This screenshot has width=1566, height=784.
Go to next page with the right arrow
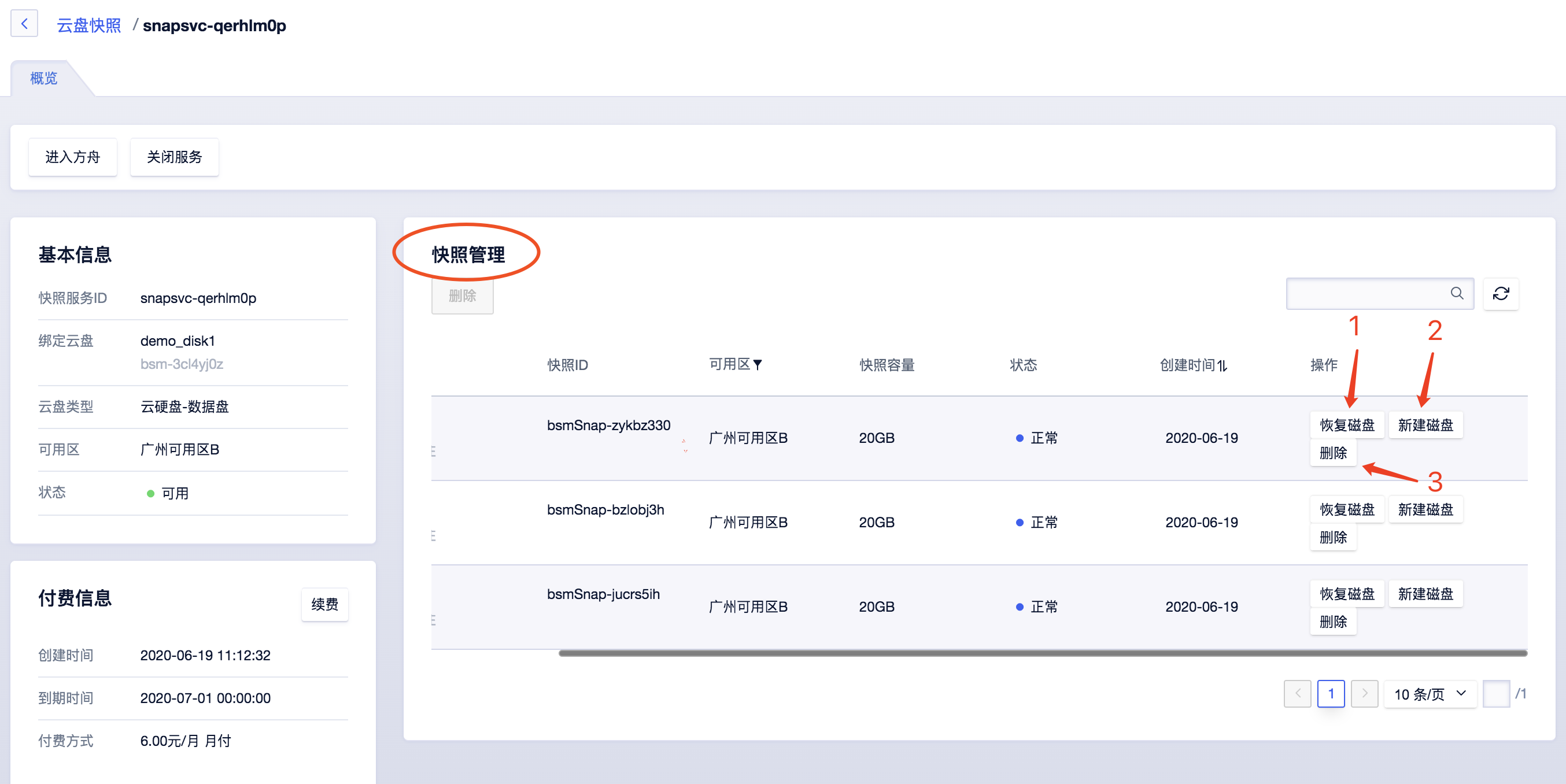[x=1364, y=693]
